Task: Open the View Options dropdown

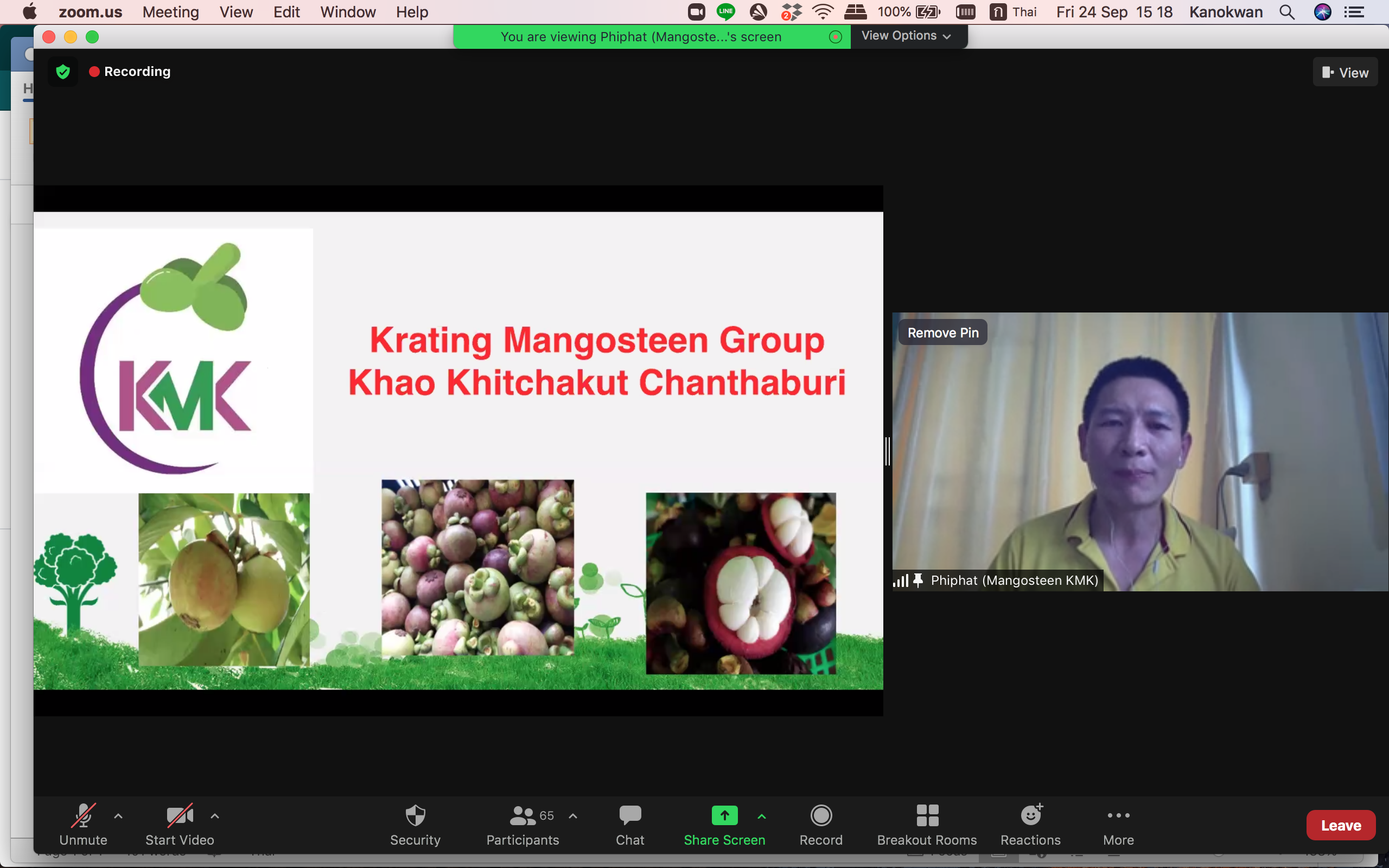Action: point(906,36)
